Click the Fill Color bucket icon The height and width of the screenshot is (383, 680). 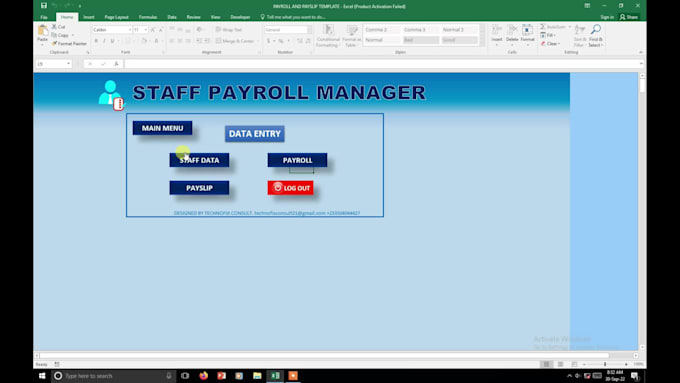(x=144, y=41)
